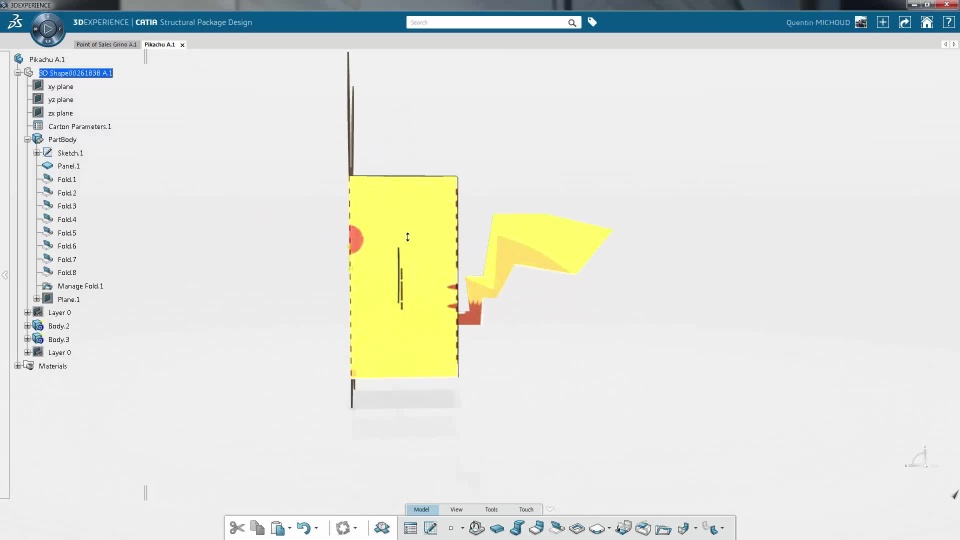960x540 pixels.
Task: Click the multi-view box icon after Update
Action: [x=382, y=528]
